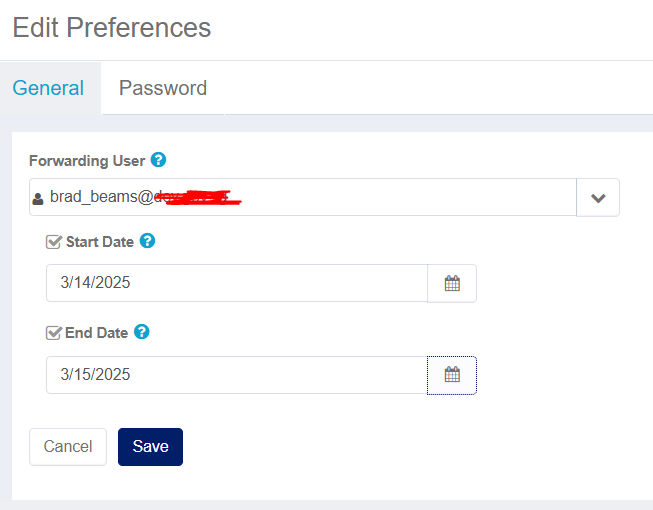
Task: Focus the End Date field showing 3/15/2025
Action: click(x=237, y=375)
